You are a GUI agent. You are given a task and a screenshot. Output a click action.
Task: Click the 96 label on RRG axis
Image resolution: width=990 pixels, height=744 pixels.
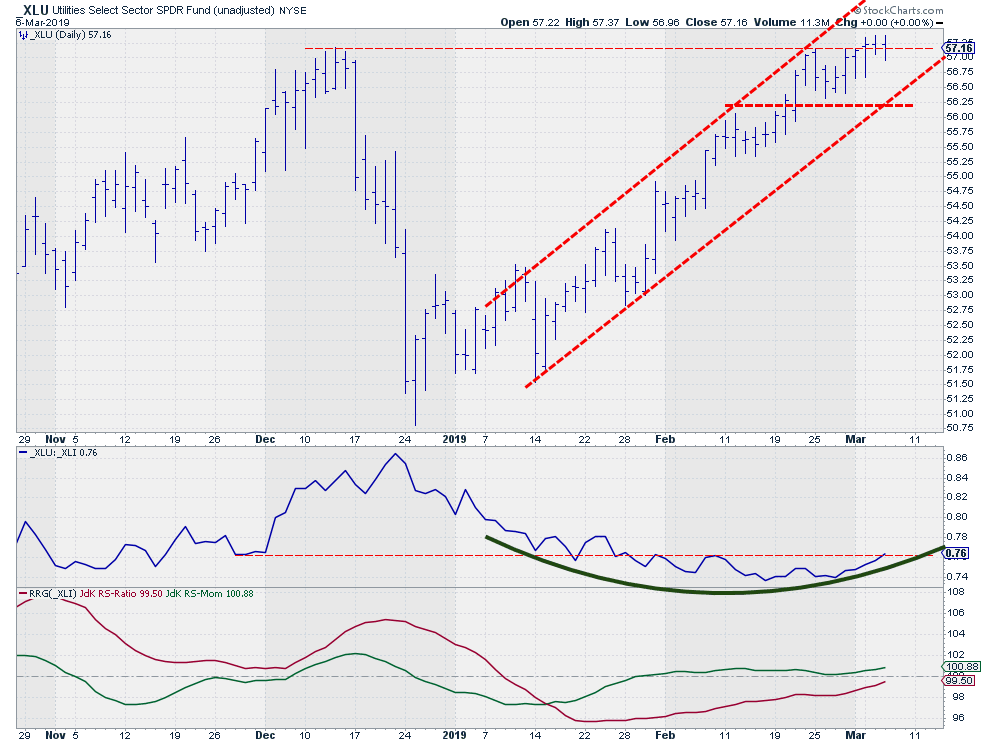coord(957,718)
